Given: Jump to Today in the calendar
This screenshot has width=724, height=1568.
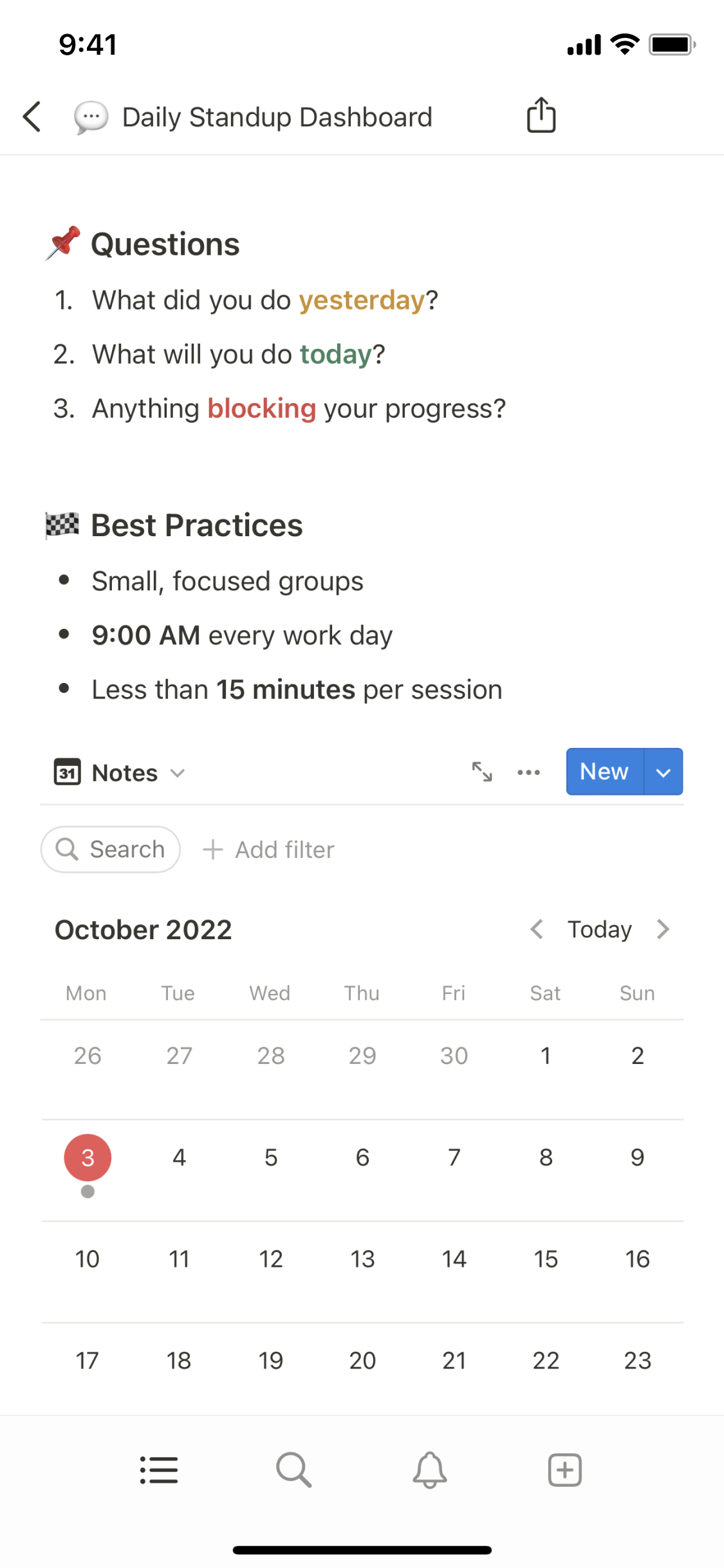Looking at the screenshot, I should pyautogui.click(x=599, y=929).
